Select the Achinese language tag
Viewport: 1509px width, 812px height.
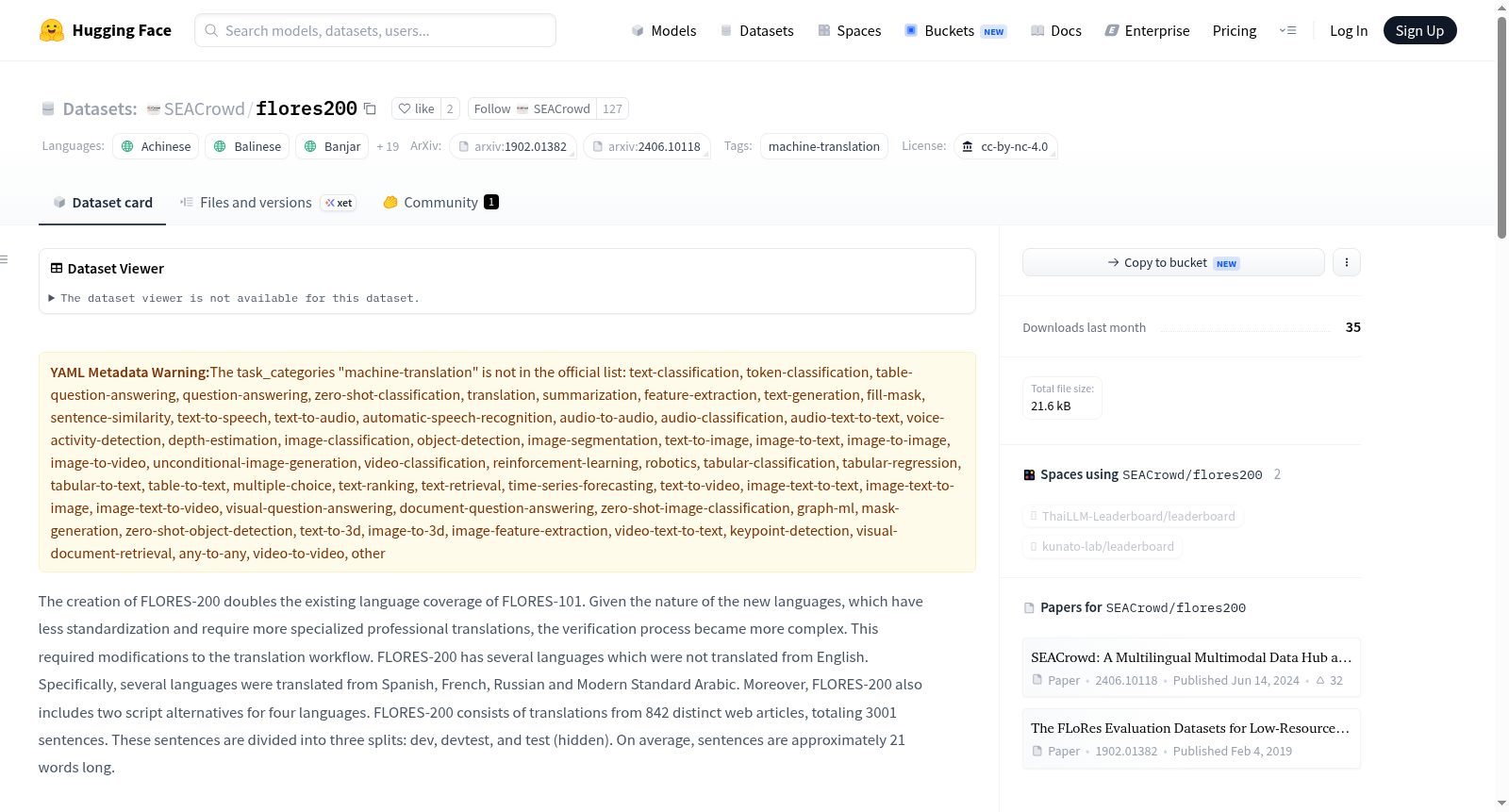(156, 146)
